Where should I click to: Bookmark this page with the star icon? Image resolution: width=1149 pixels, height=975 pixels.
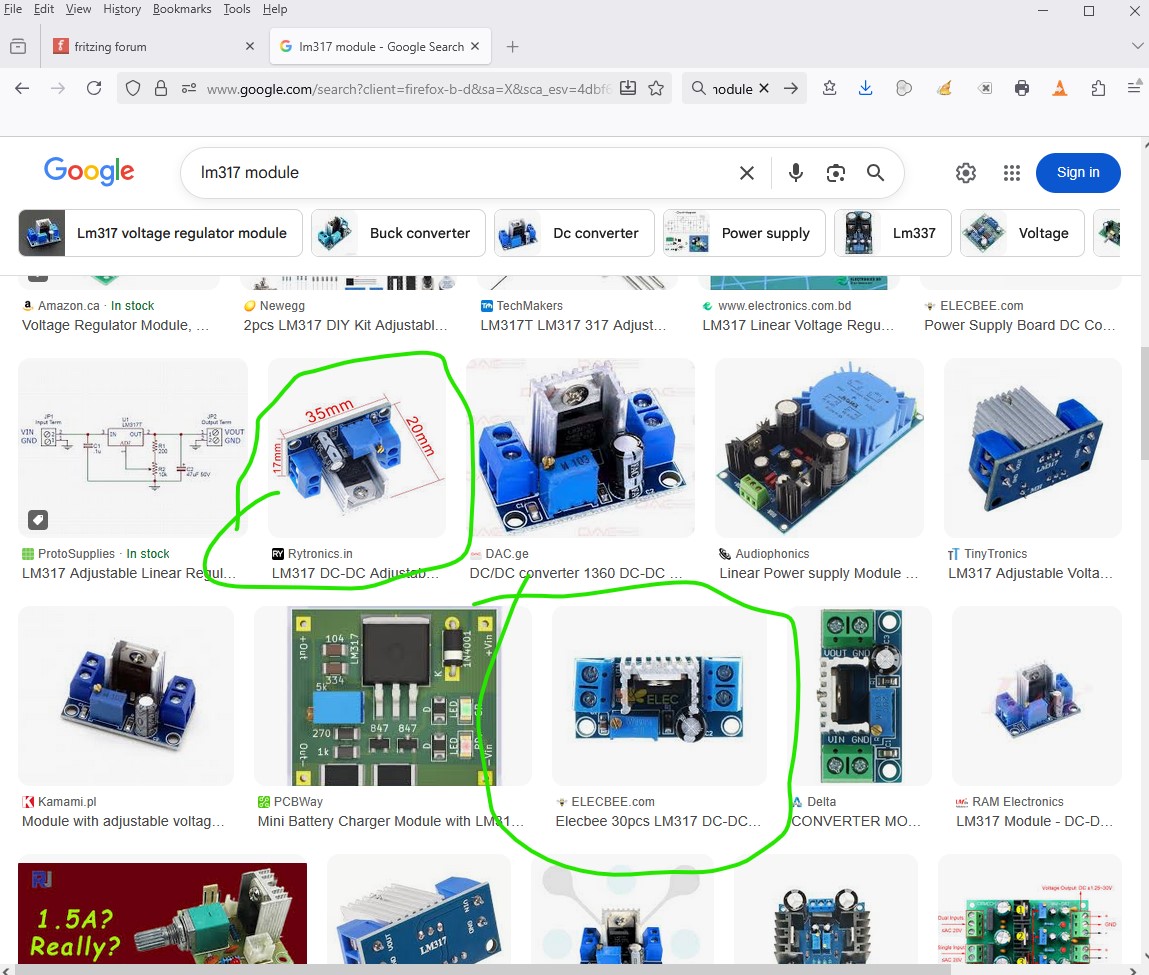point(656,88)
